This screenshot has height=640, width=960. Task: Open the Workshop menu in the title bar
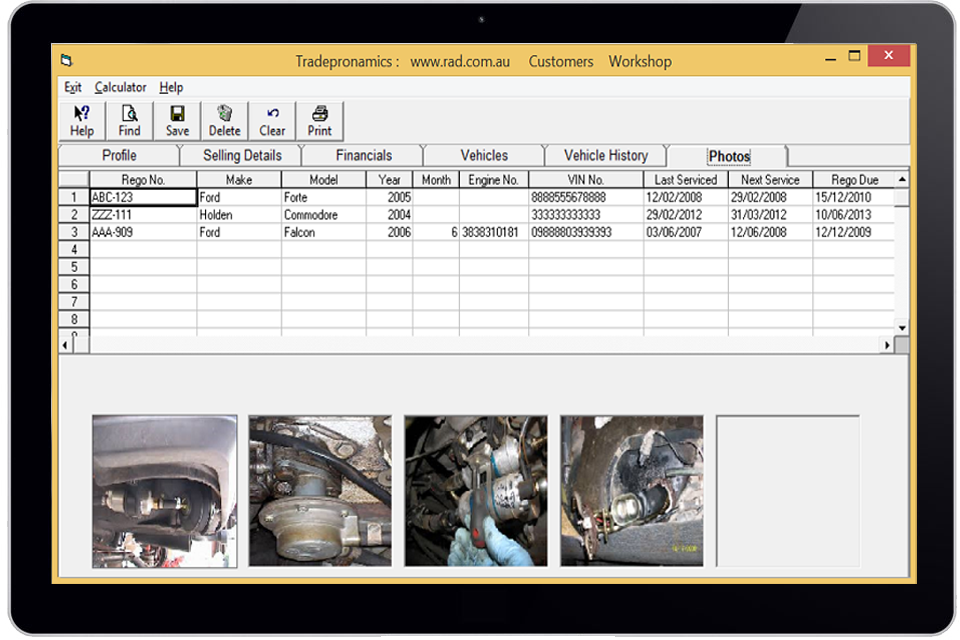click(x=639, y=61)
